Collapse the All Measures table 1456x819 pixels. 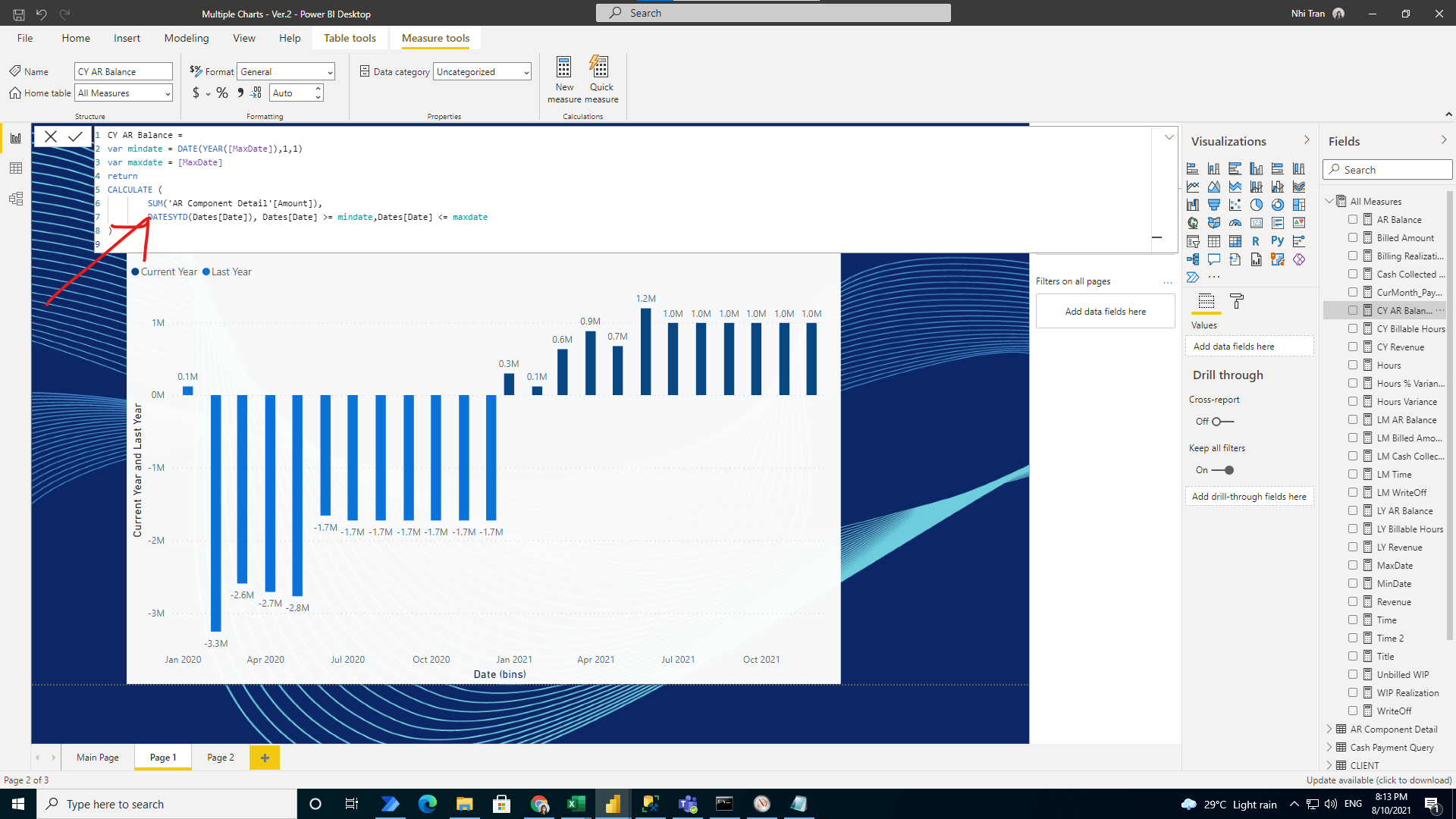point(1330,201)
